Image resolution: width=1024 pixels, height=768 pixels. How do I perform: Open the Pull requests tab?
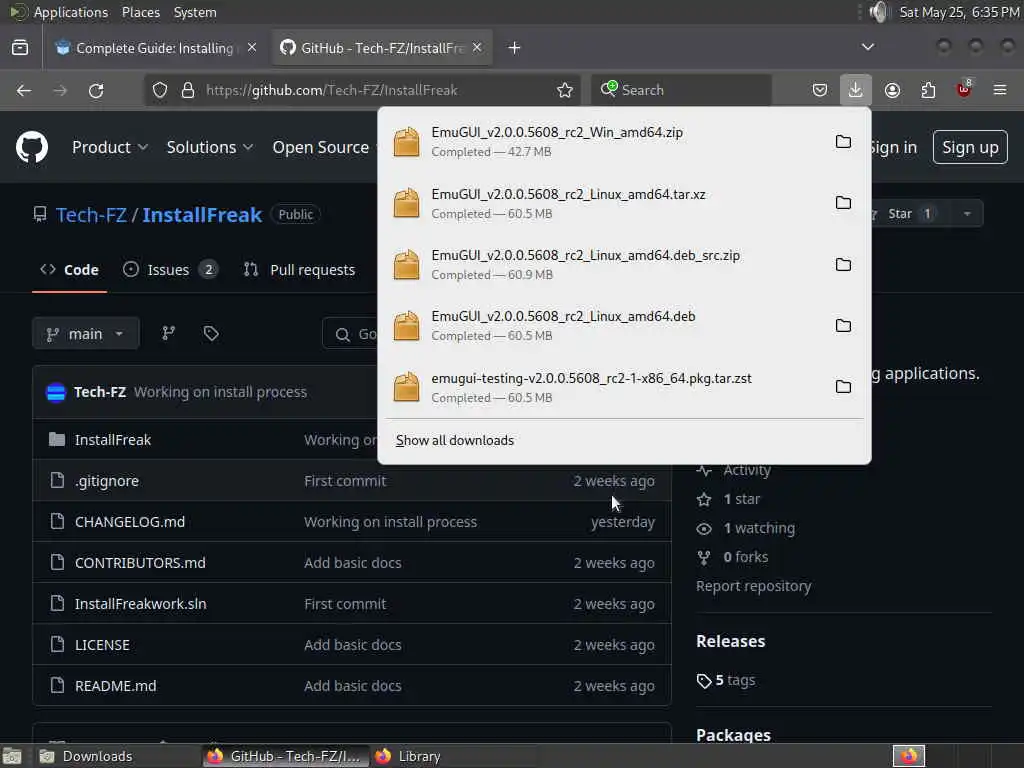pos(300,270)
